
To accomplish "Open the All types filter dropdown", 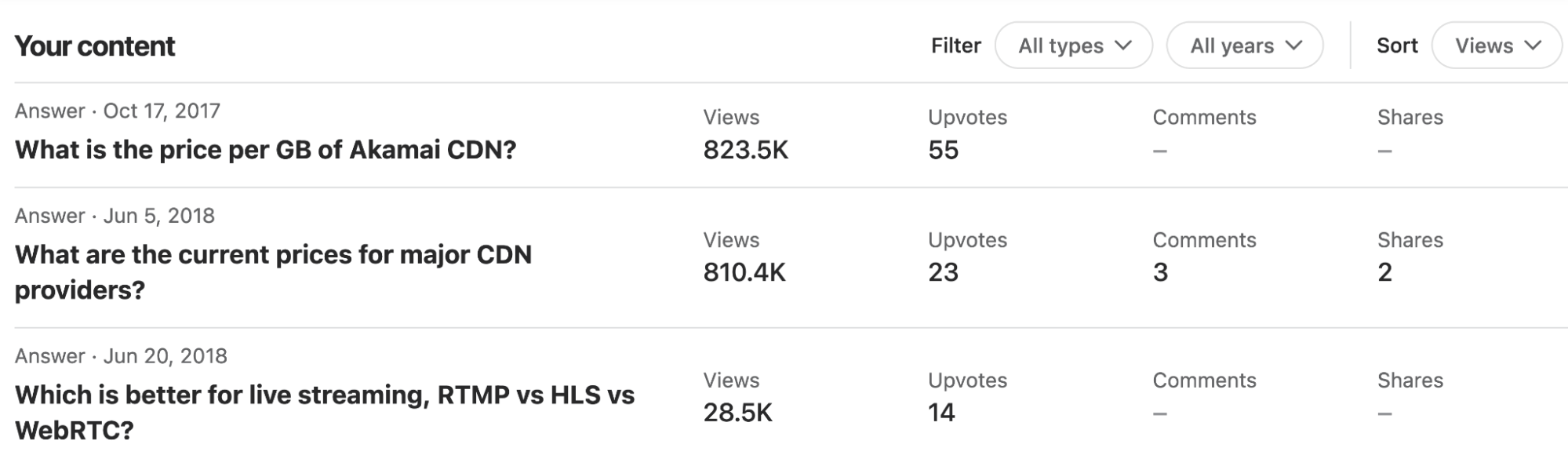I will (x=1075, y=46).
